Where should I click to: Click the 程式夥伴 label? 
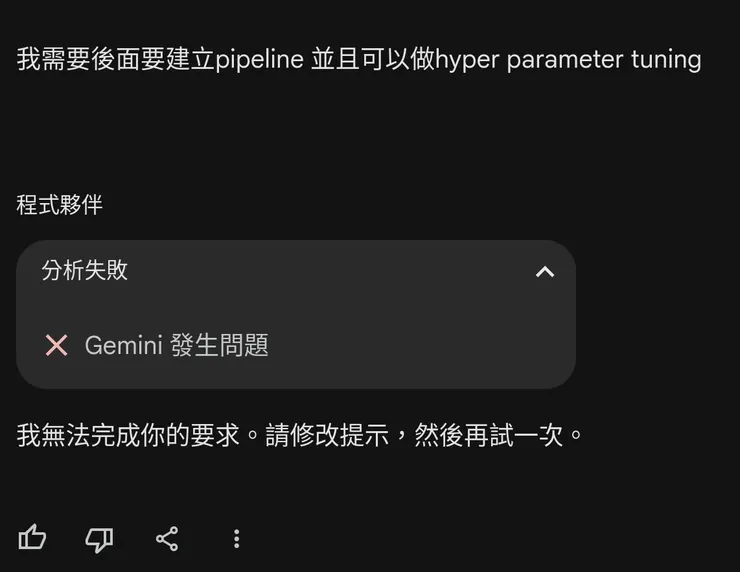coord(59,205)
